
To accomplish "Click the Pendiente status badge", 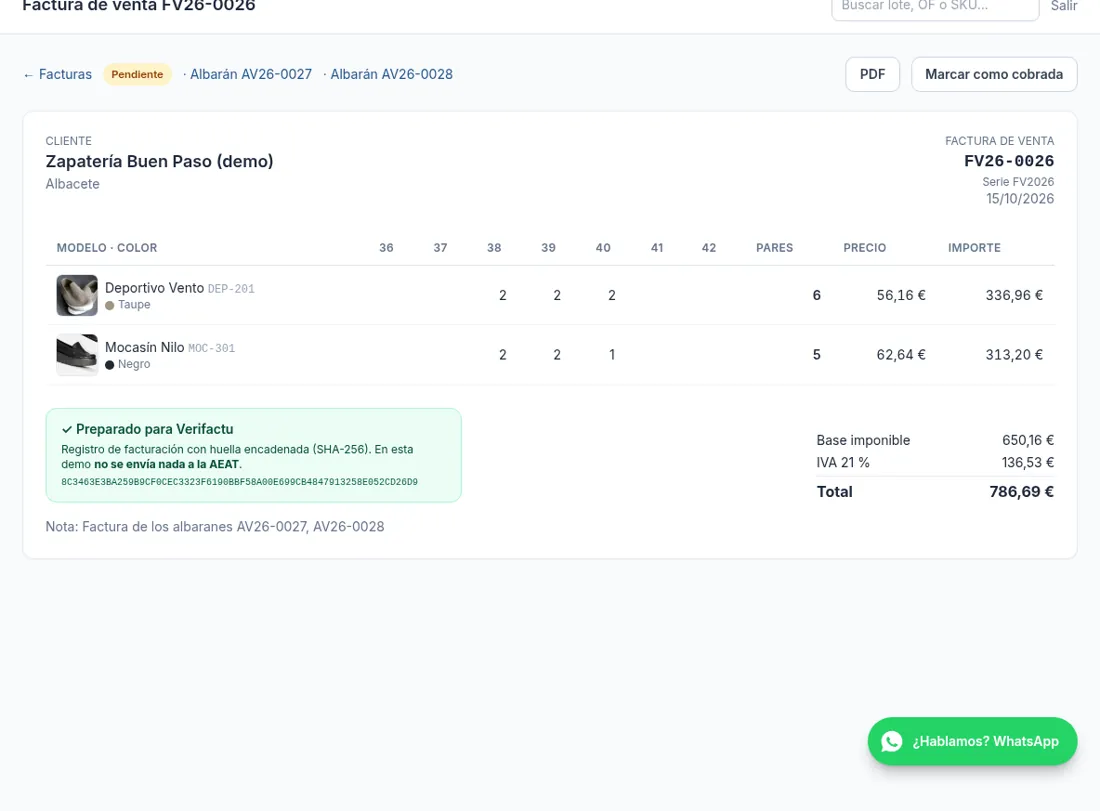I will click(x=138, y=74).
